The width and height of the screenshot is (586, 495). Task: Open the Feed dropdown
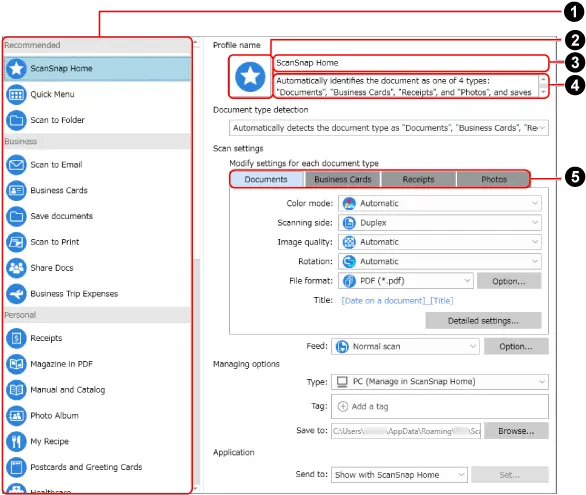(x=405, y=347)
